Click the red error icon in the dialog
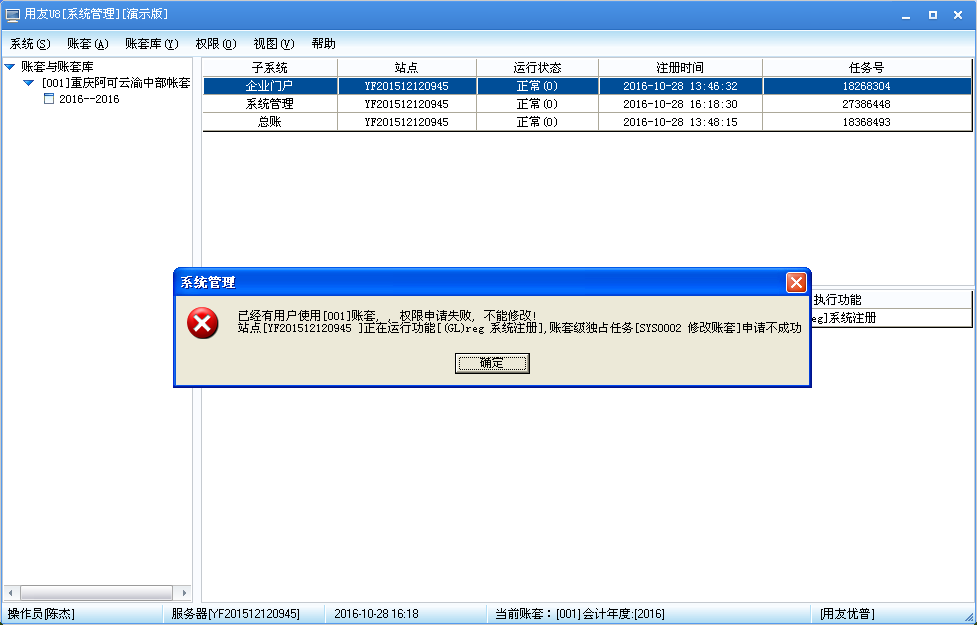The width and height of the screenshot is (977, 625). point(203,325)
